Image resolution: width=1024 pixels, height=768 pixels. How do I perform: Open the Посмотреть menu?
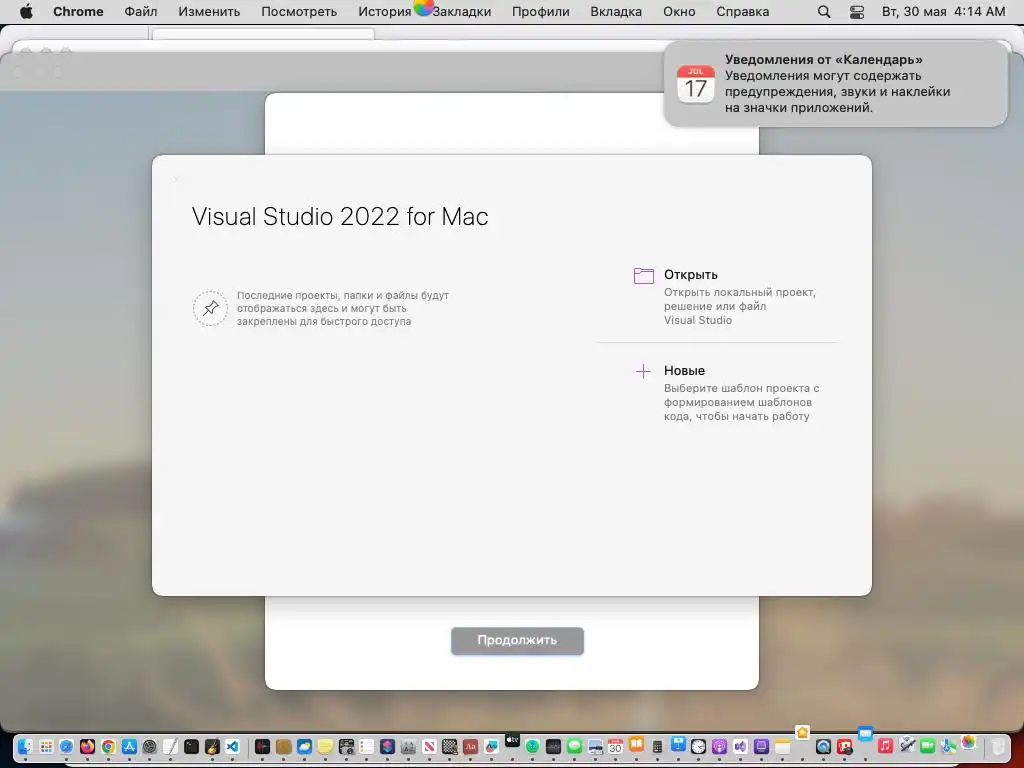coord(299,12)
